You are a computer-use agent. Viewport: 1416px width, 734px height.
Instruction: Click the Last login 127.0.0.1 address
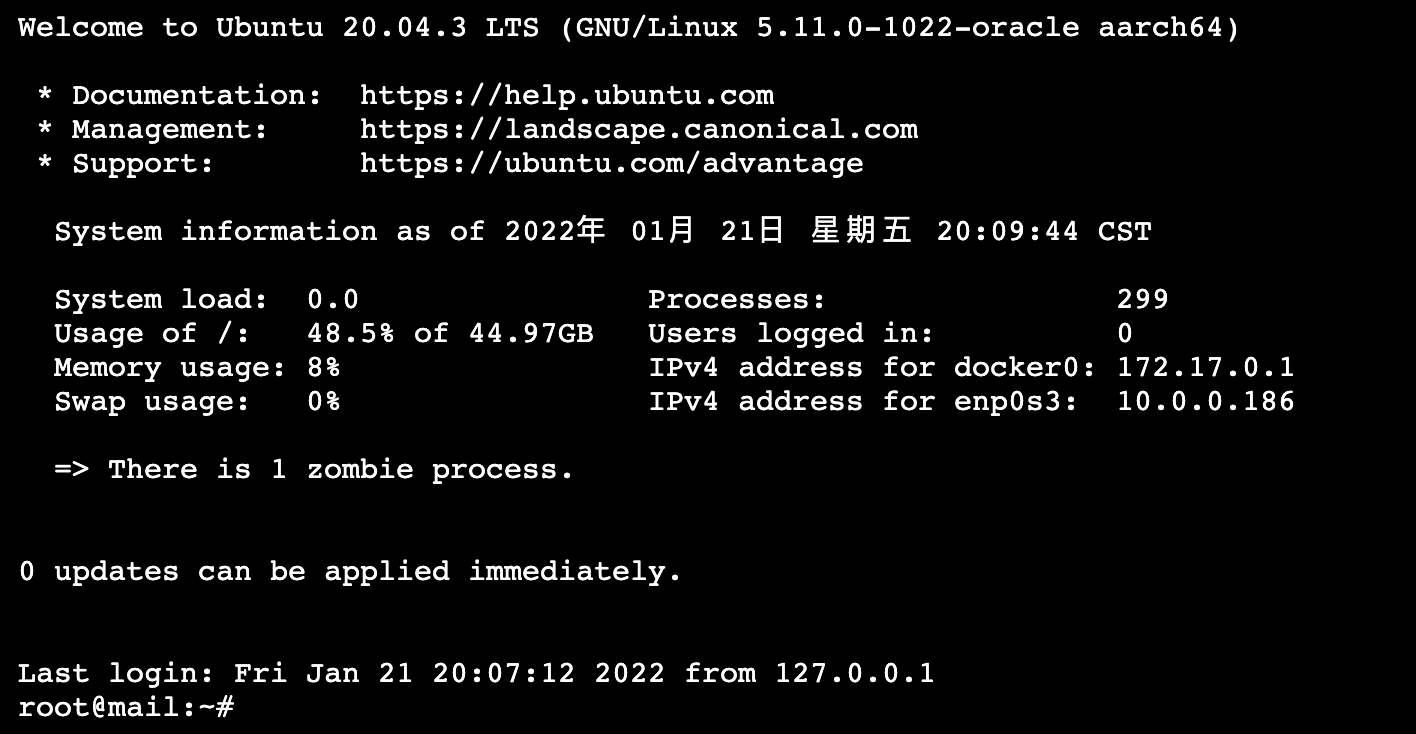pos(855,673)
